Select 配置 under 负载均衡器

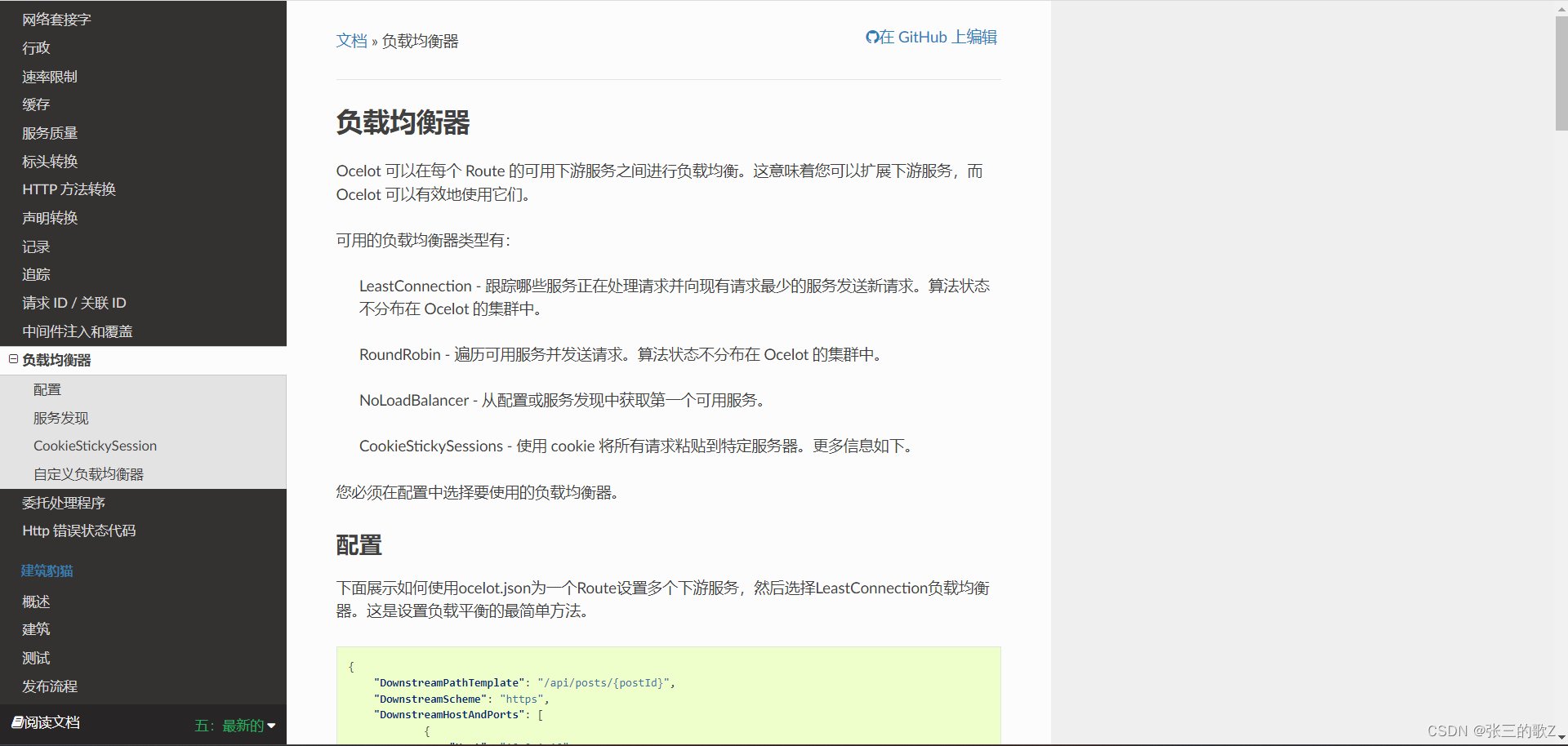pyautogui.click(x=47, y=389)
